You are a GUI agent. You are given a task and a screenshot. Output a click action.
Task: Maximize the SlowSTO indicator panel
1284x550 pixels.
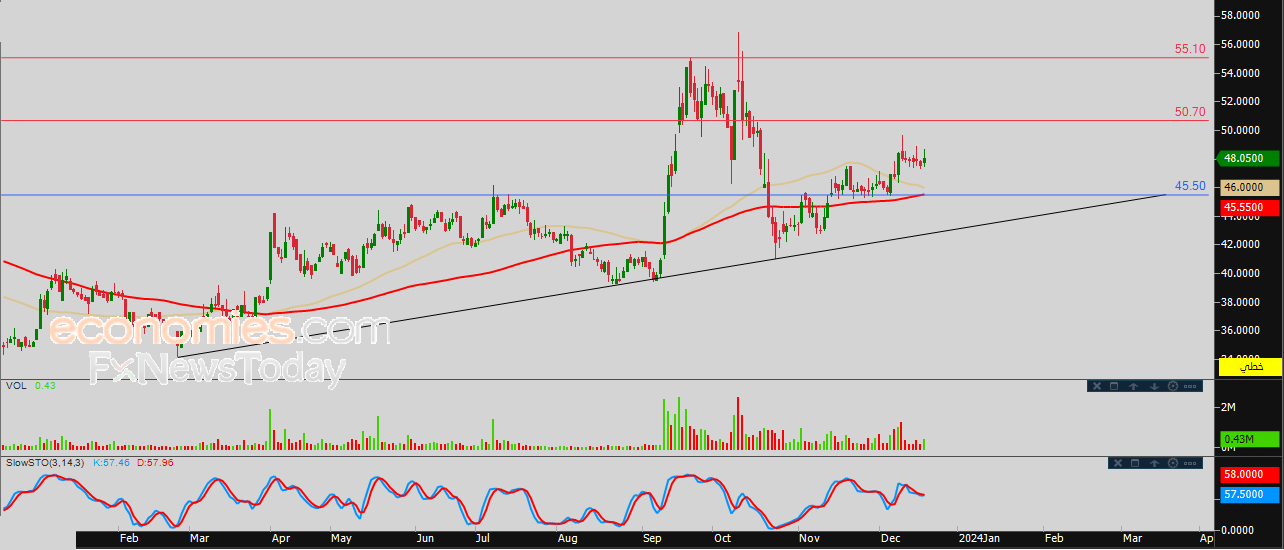[x=1135, y=463]
